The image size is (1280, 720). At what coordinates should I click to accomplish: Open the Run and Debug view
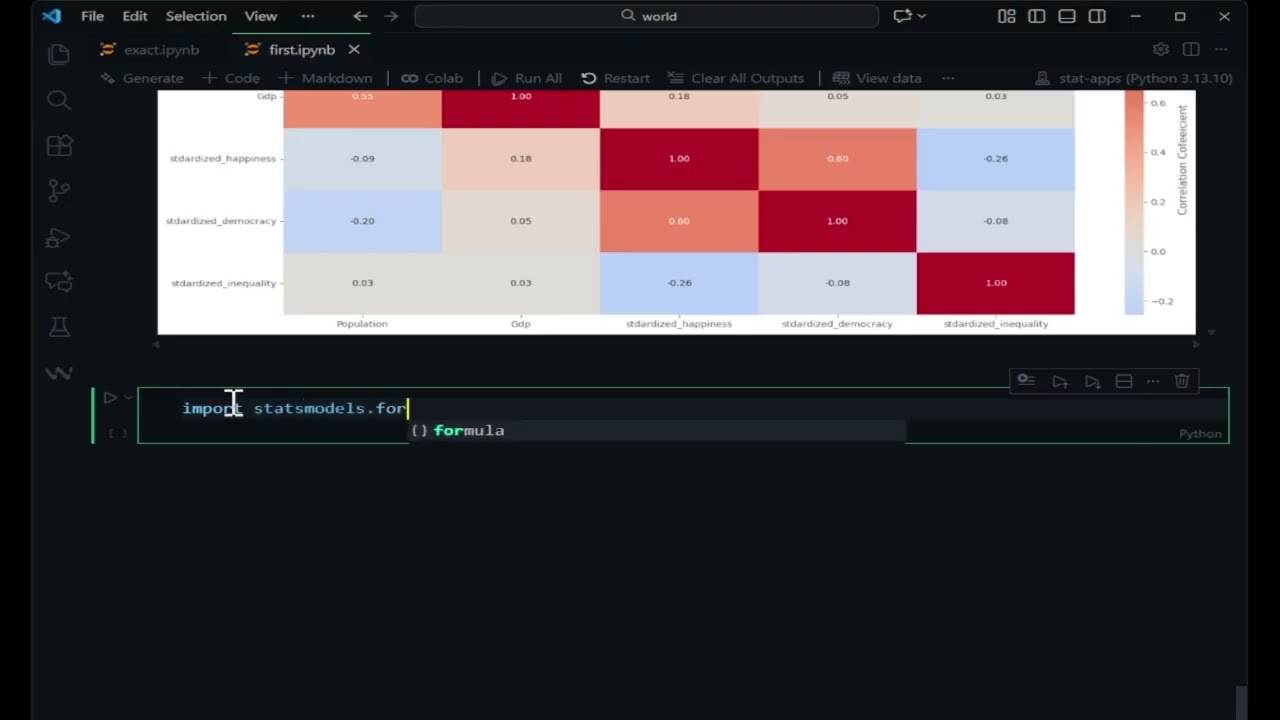coord(59,237)
